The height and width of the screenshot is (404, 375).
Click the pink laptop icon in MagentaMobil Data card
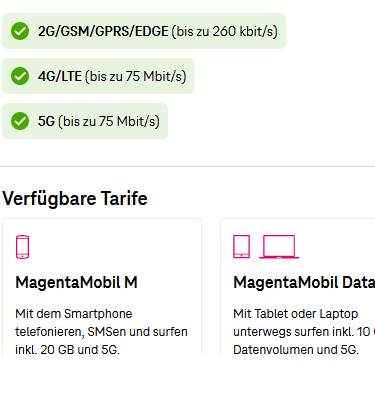(x=279, y=247)
